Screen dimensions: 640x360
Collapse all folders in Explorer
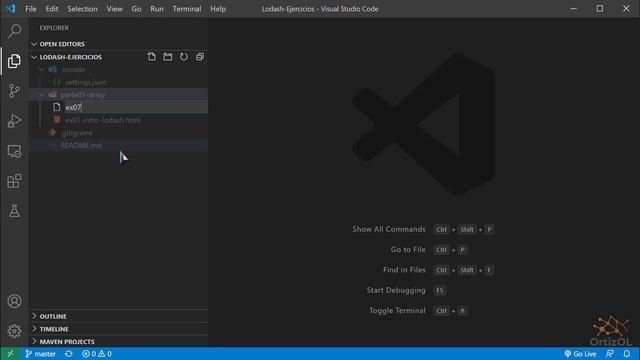(200, 57)
